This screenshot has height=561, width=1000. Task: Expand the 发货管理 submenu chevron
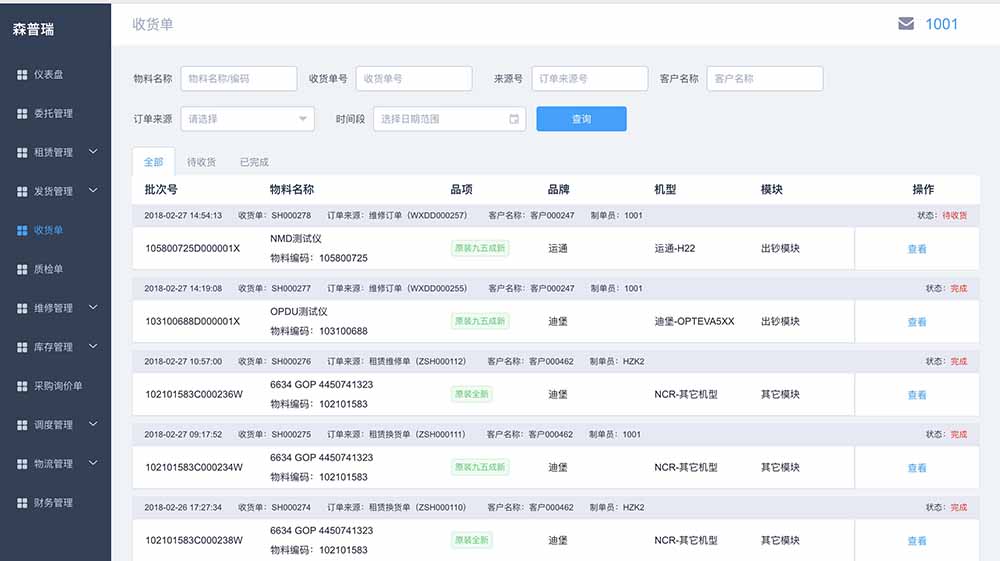click(93, 191)
